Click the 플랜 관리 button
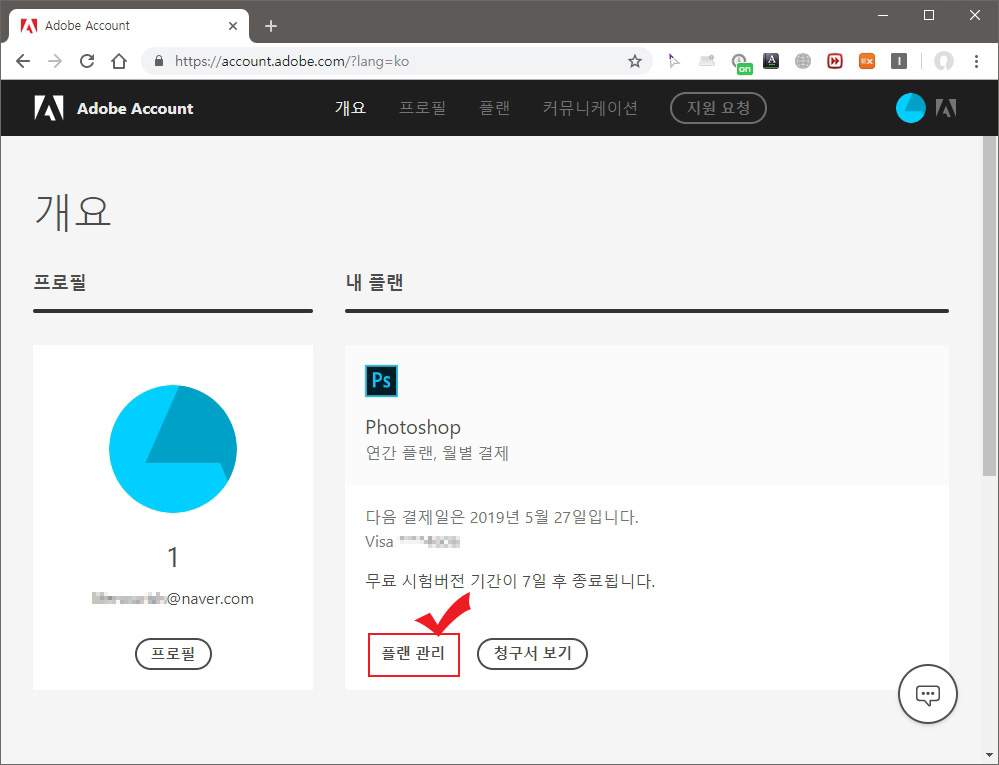Screen dimensions: 999x765 (x=413, y=654)
